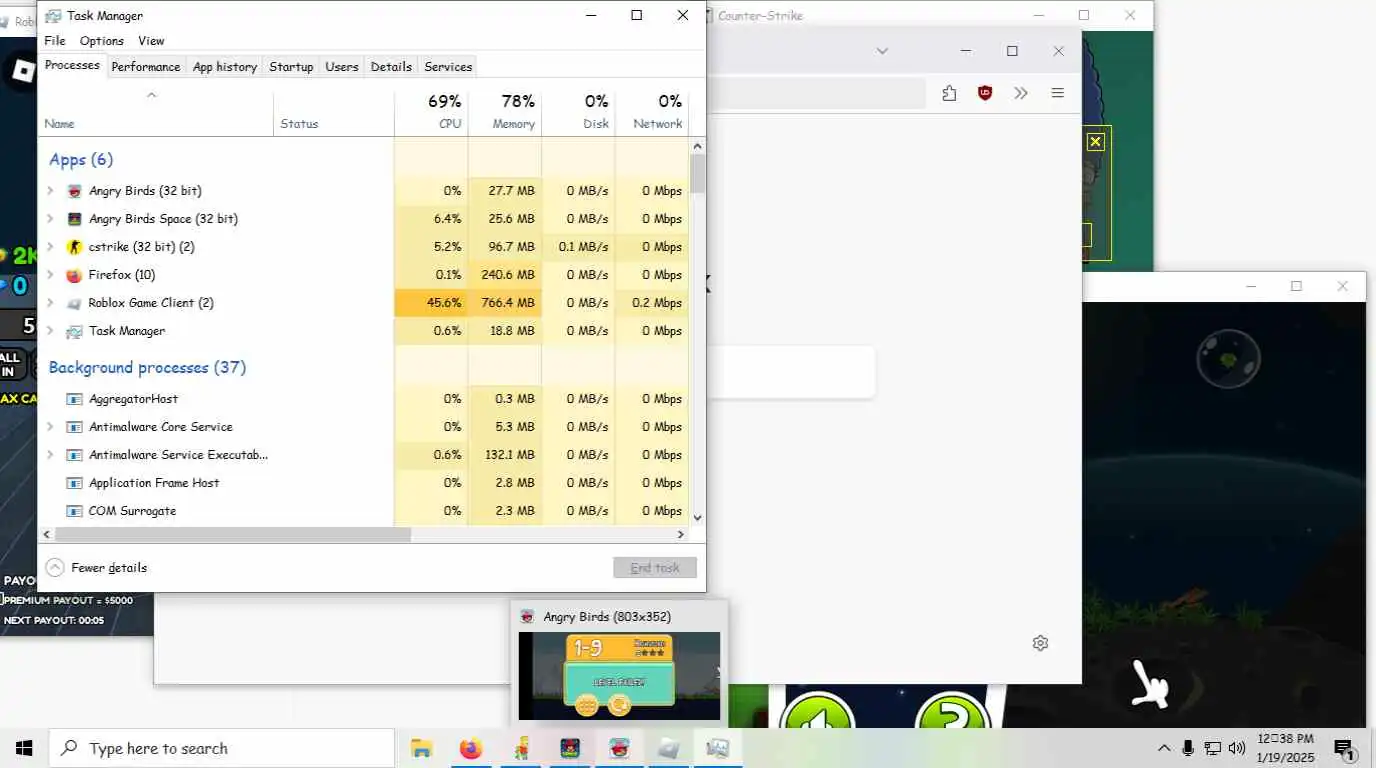Open the File menu in Task Manager

(x=55, y=41)
